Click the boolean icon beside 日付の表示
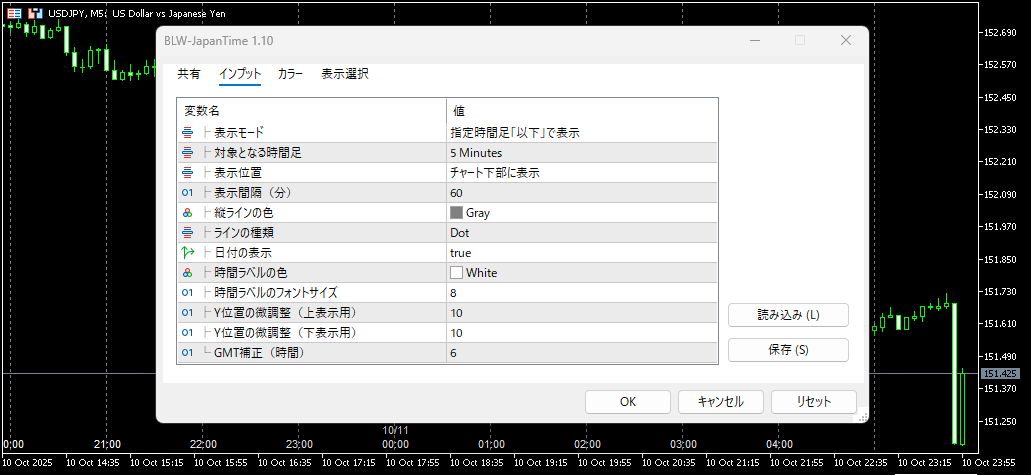The width and height of the screenshot is (1031, 475). pos(187,252)
